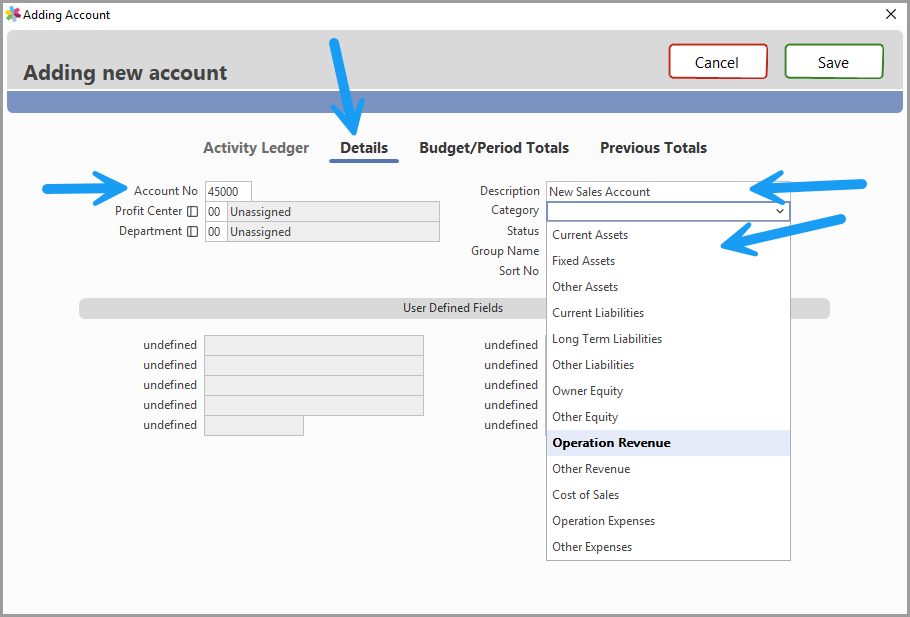Close the Adding Account window

pos(891,14)
